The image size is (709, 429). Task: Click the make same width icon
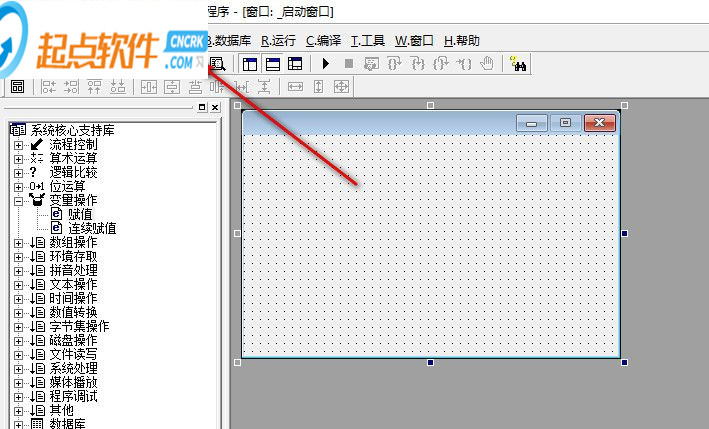click(x=295, y=86)
